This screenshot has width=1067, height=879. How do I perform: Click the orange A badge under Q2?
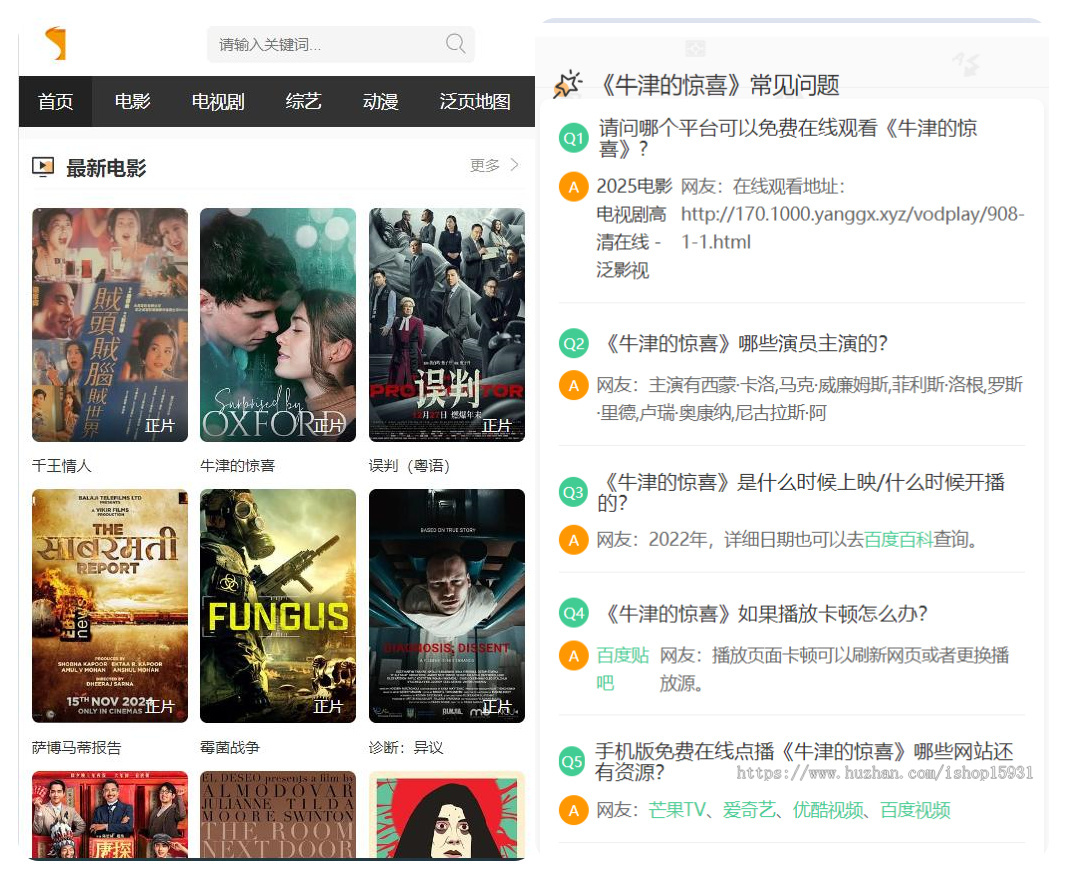point(573,386)
